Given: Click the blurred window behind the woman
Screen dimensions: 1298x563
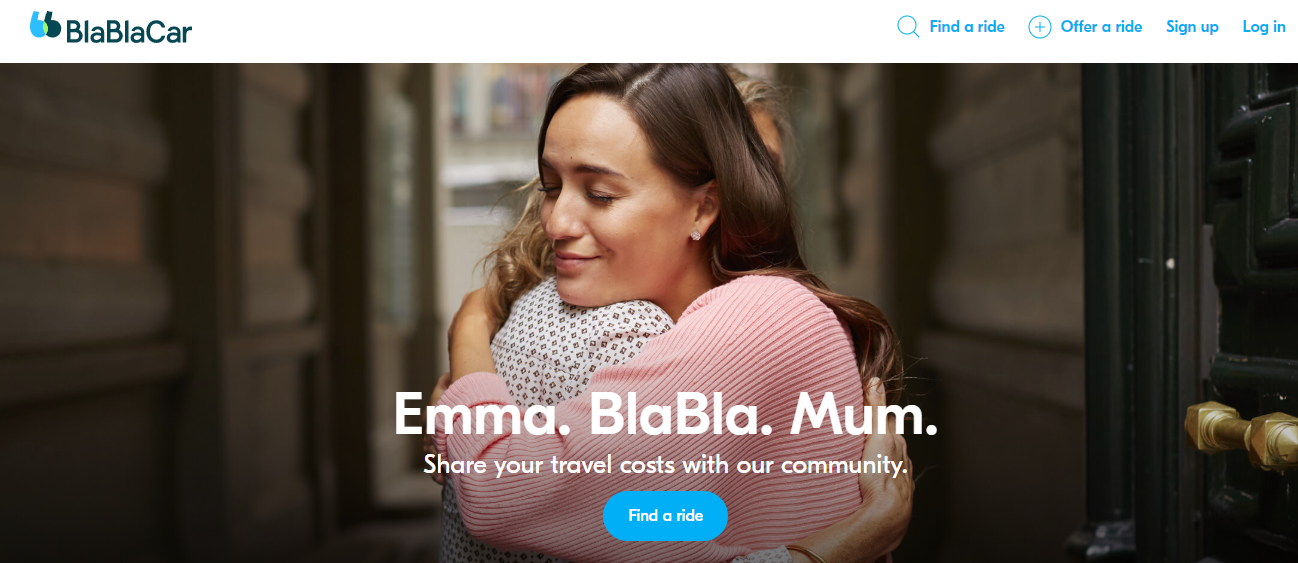Looking at the screenshot, I should tap(490, 130).
